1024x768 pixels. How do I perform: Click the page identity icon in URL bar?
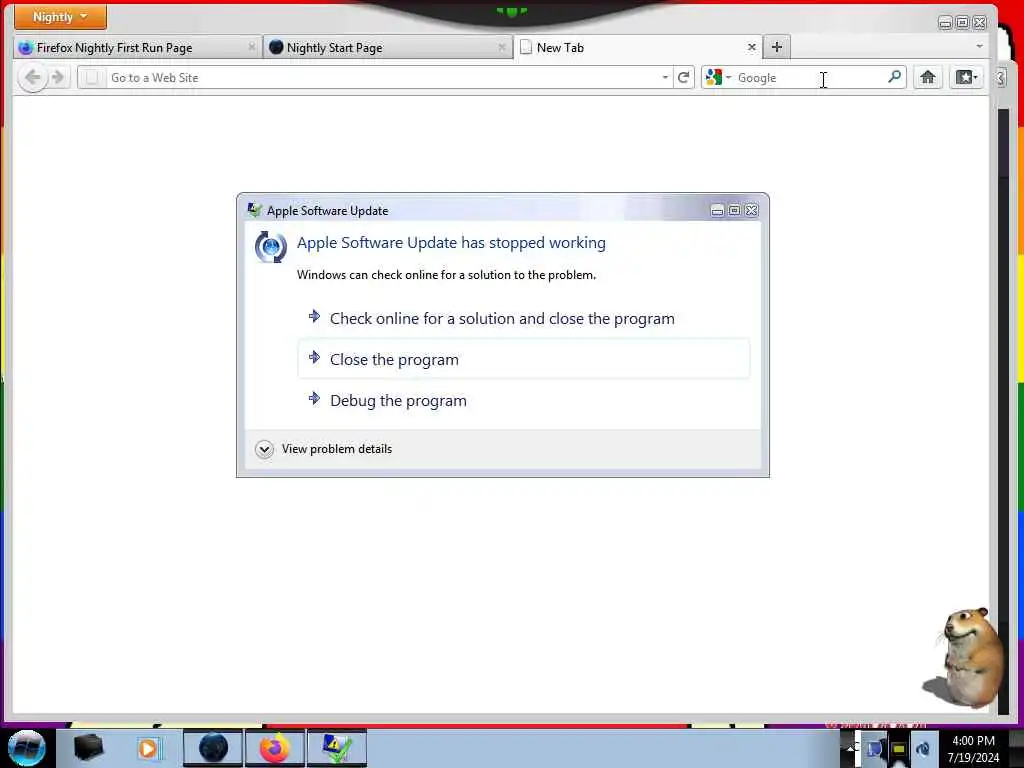point(92,78)
